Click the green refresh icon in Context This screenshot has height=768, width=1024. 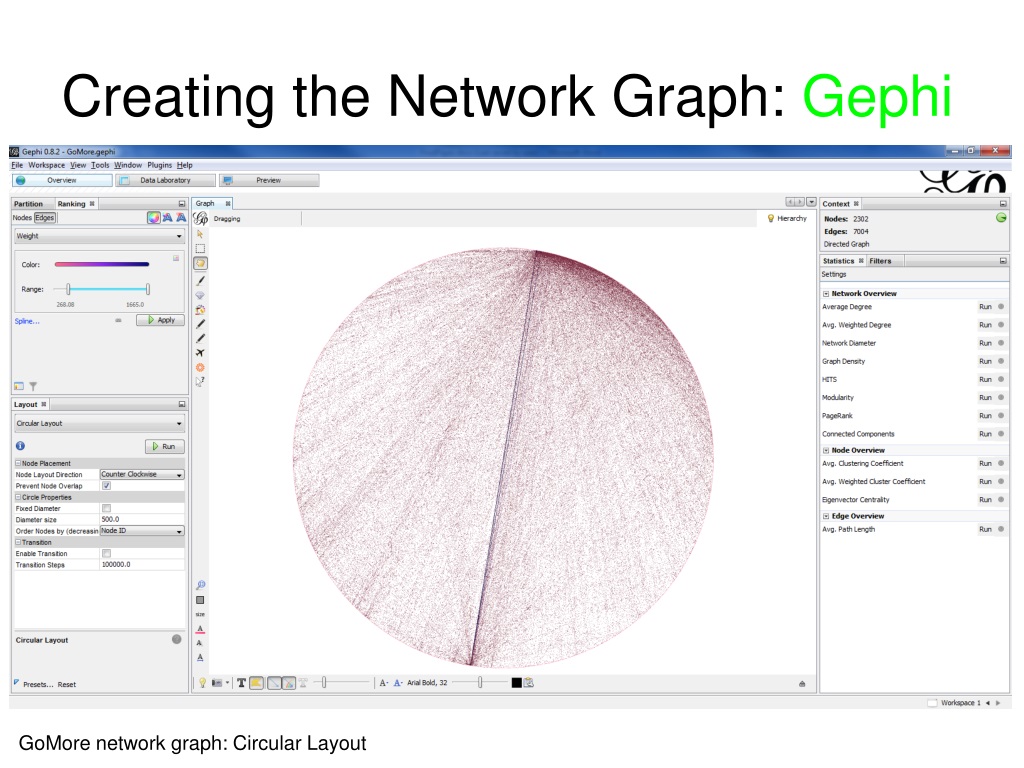coord(1000,218)
